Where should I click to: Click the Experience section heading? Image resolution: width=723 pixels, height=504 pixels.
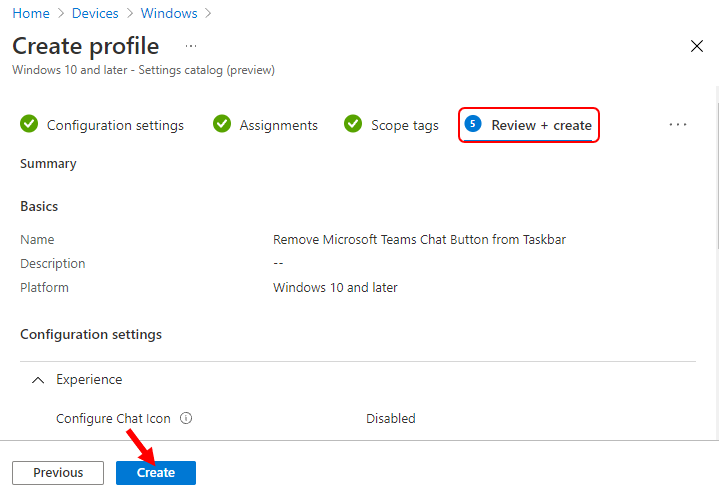click(89, 379)
